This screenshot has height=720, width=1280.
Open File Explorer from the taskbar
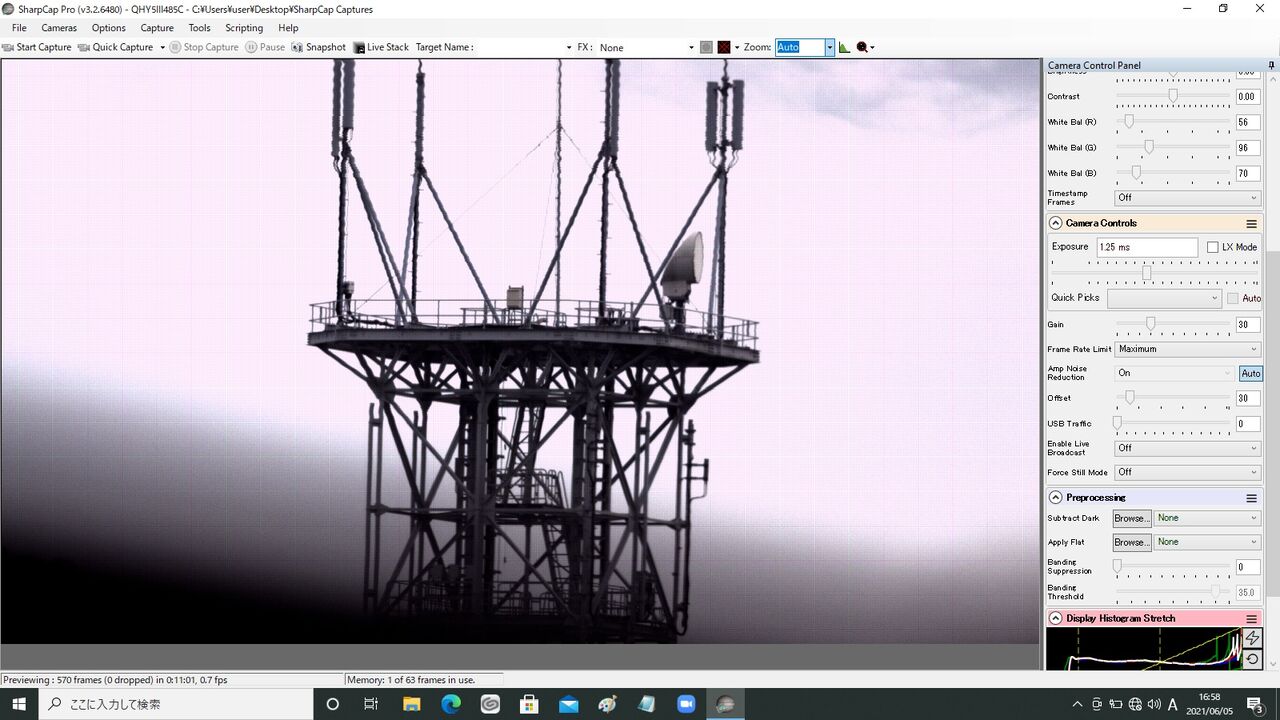tap(411, 704)
